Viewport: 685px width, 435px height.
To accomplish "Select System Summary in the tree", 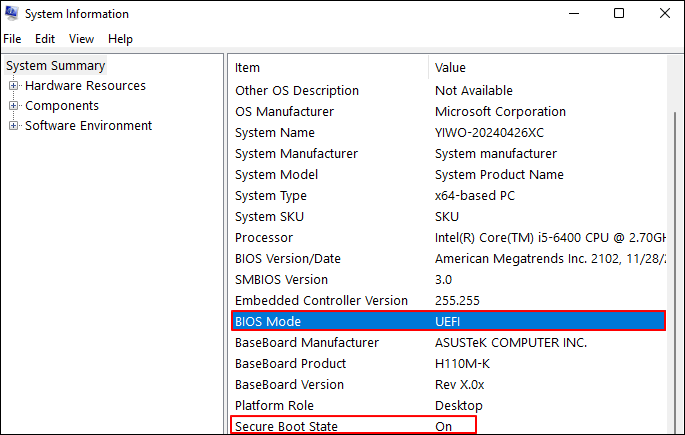I will pos(55,66).
